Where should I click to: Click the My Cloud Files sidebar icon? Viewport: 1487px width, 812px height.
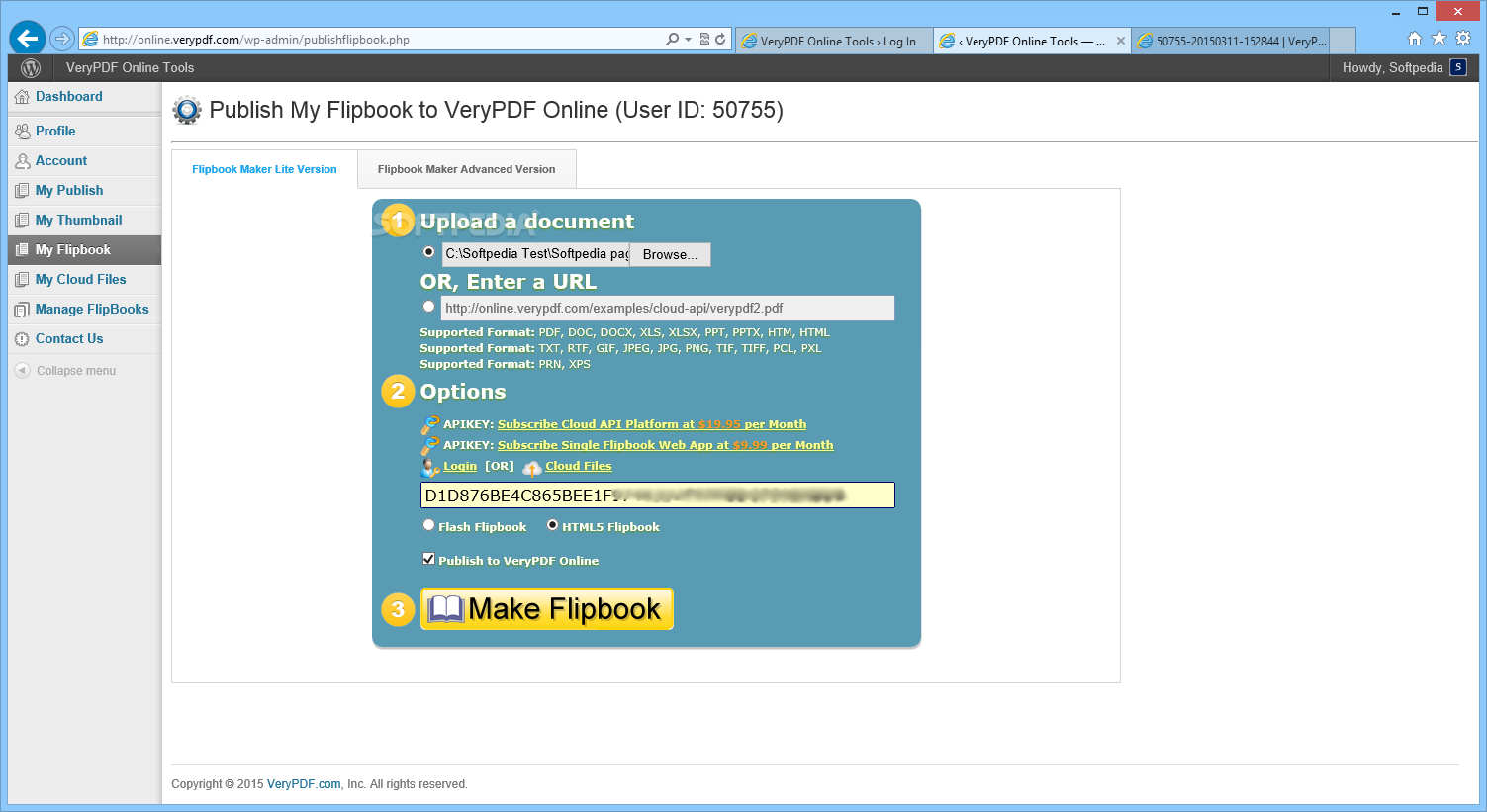coord(22,280)
